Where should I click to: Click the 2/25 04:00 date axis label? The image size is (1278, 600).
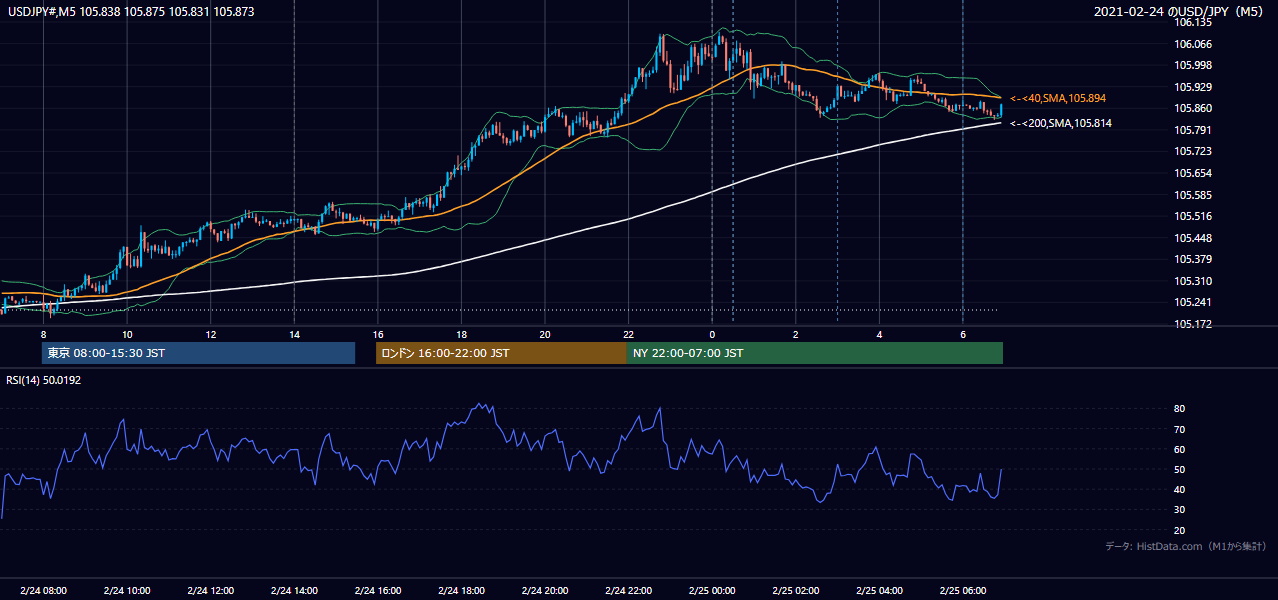[879, 590]
